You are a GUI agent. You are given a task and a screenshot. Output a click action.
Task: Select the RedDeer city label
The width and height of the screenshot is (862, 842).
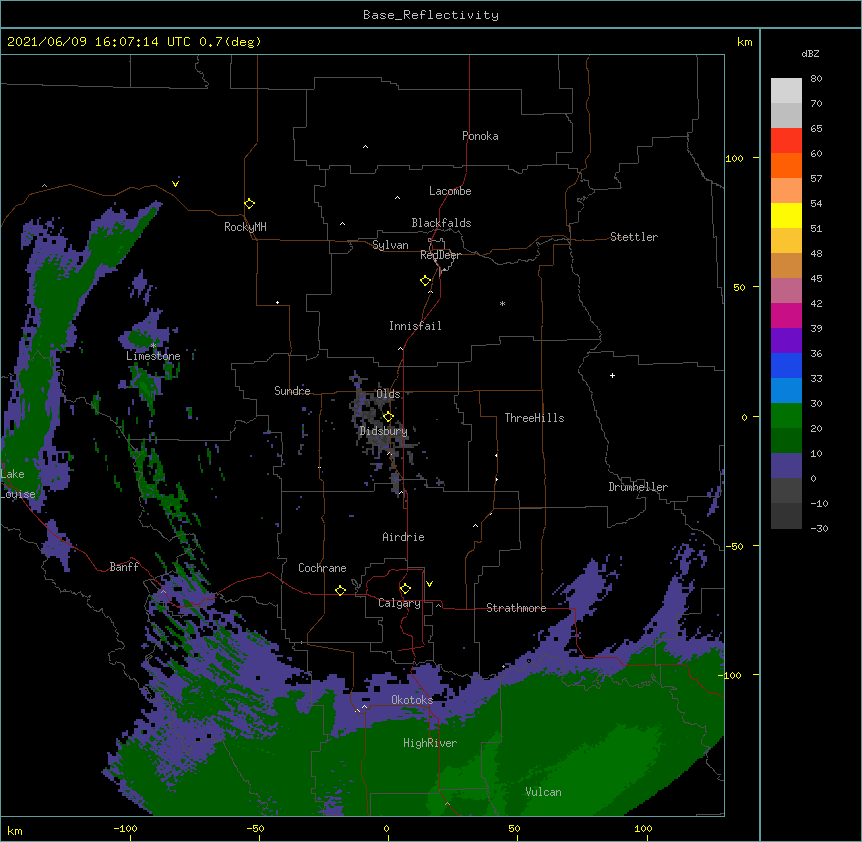(440, 255)
